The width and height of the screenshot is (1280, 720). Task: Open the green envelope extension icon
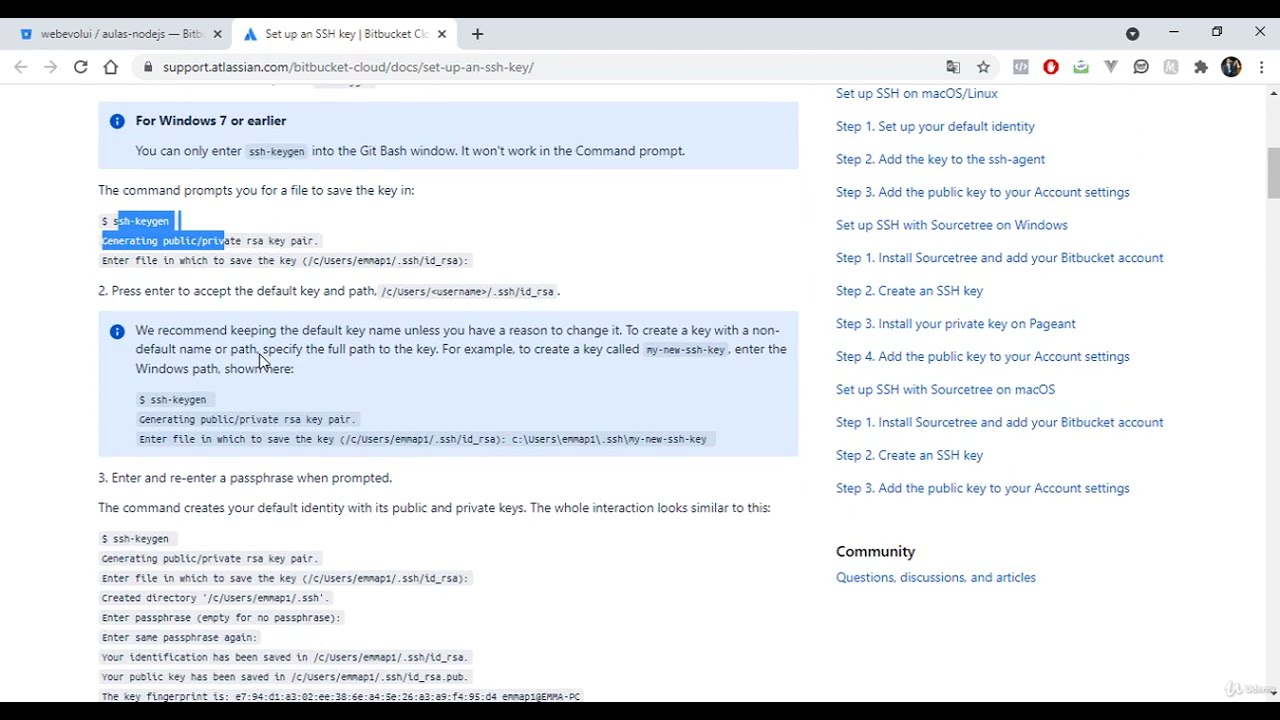(1081, 67)
